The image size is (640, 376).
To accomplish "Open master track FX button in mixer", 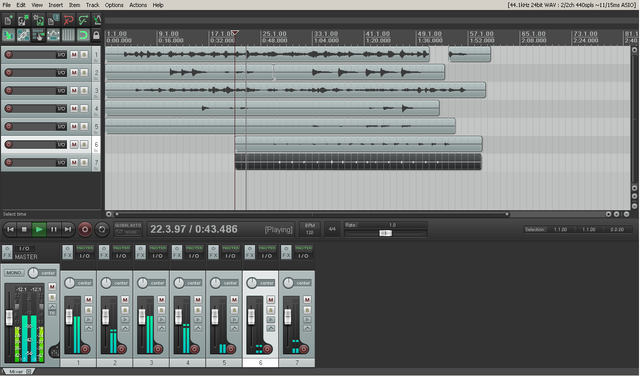I will (7, 252).
